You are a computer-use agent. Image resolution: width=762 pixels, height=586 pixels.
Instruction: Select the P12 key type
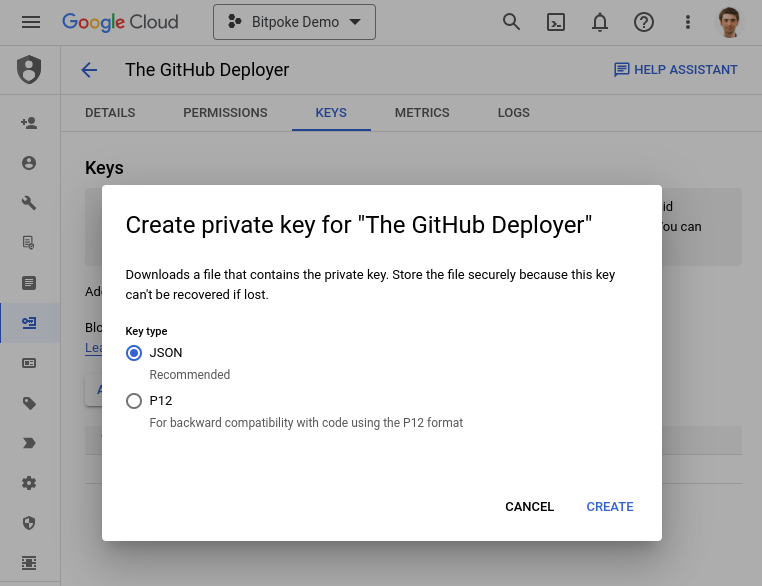coord(134,401)
